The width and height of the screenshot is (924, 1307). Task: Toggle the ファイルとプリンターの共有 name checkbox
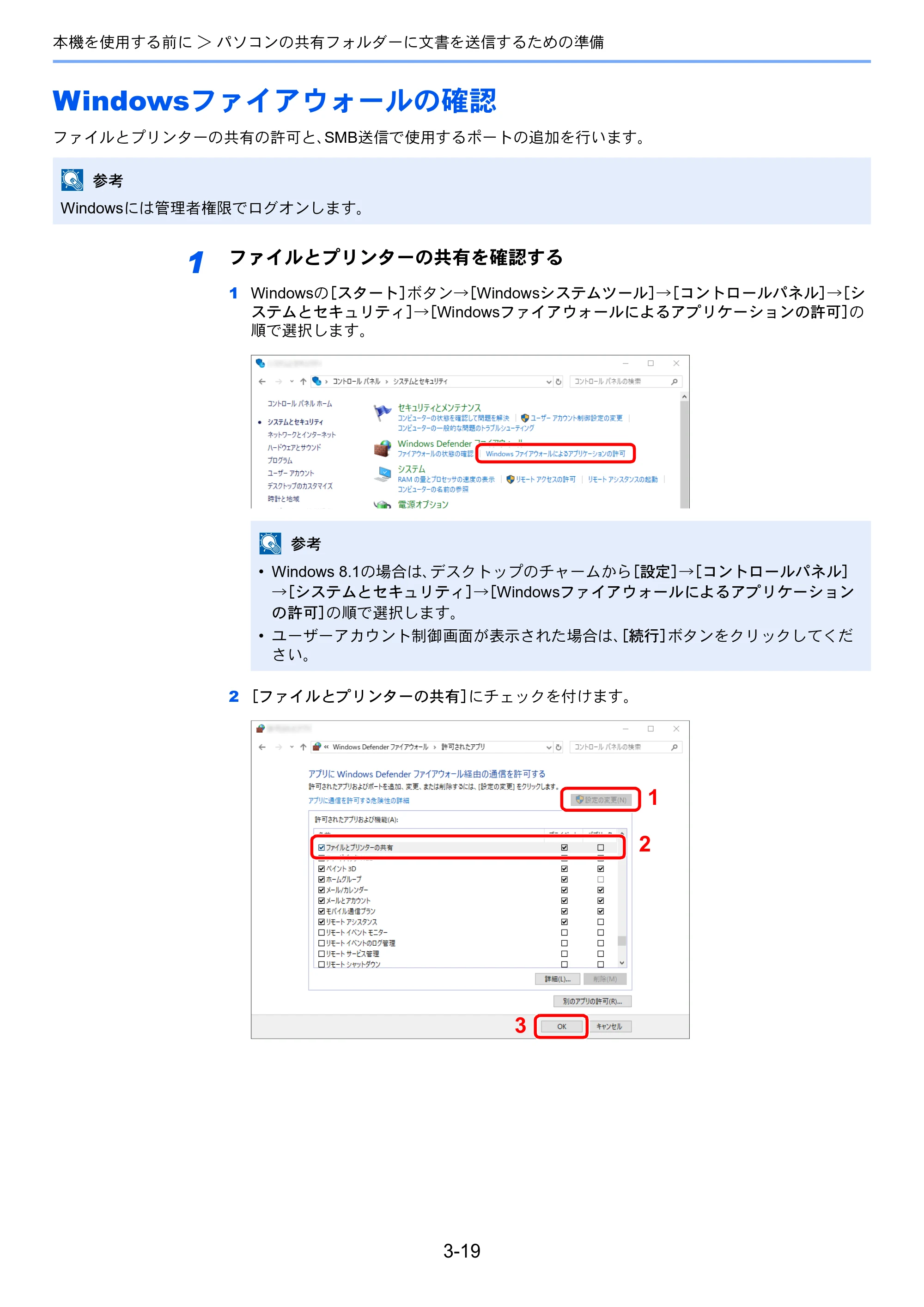coord(322,848)
